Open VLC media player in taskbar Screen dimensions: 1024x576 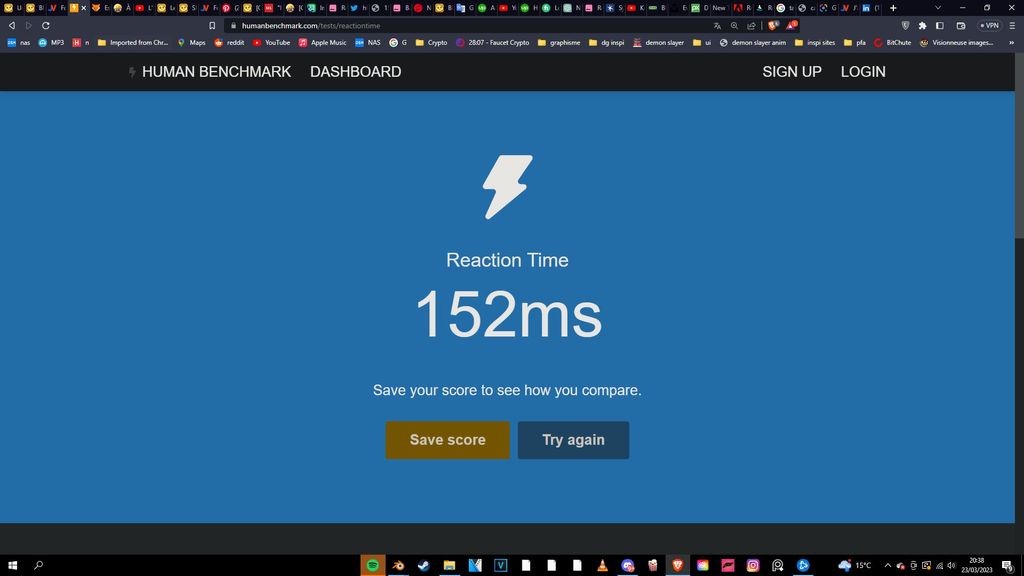[602, 565]
